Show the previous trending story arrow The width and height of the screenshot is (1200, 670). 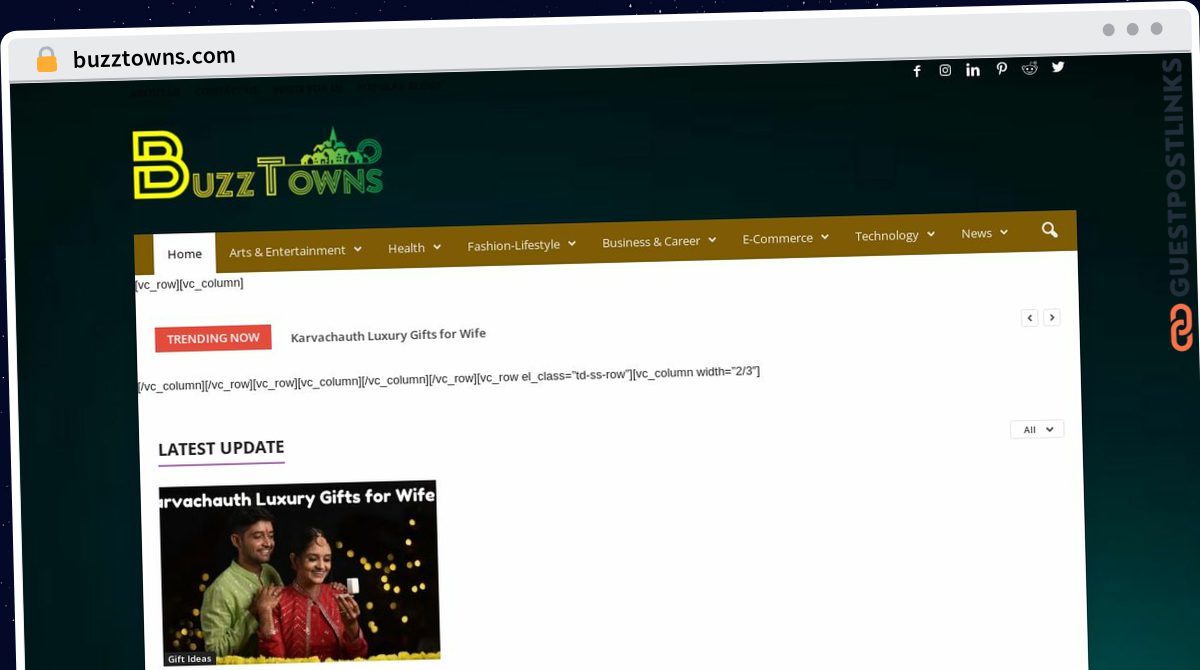pos(1030,317)
